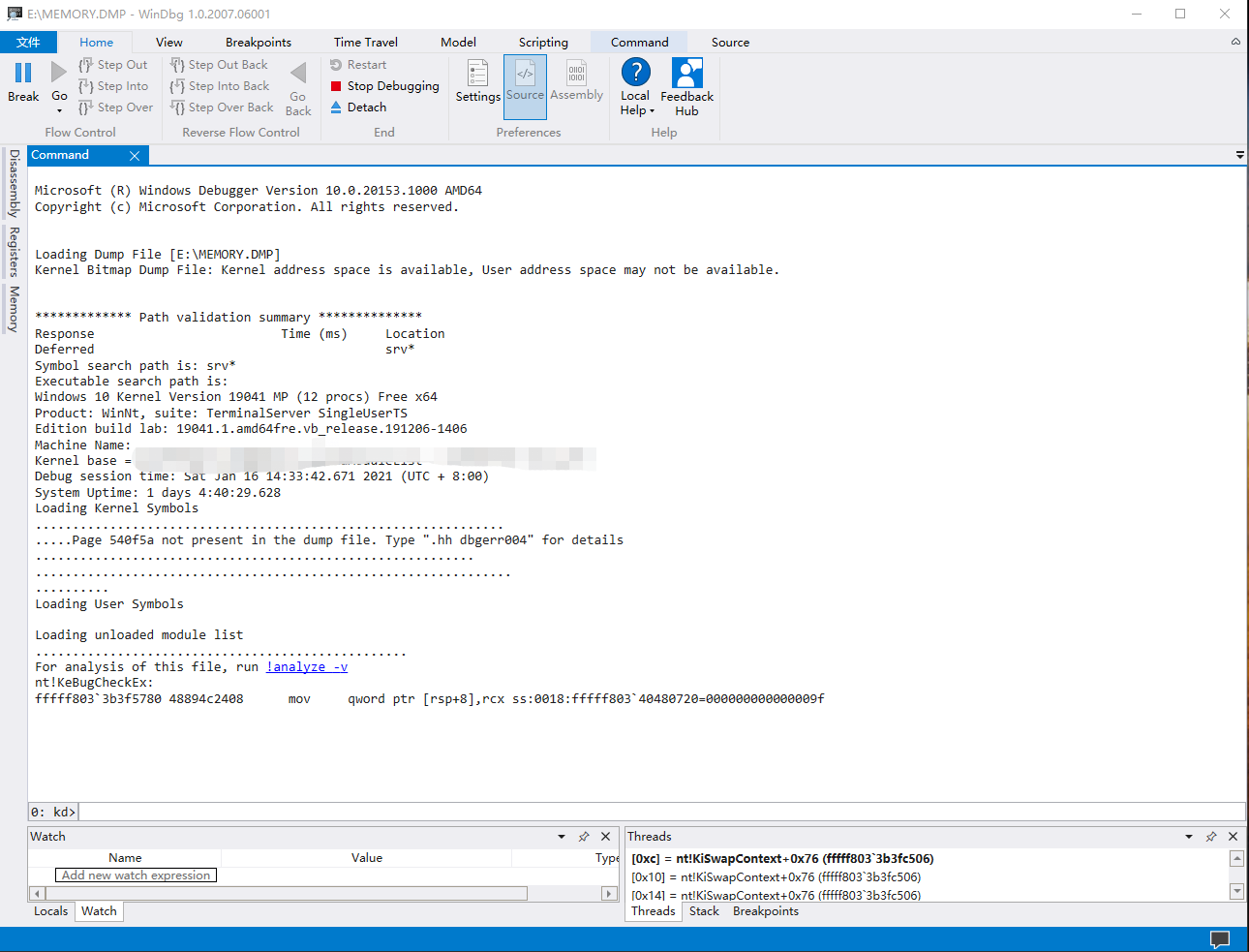Click Add new watch expression field

click(x=136, y=875)
